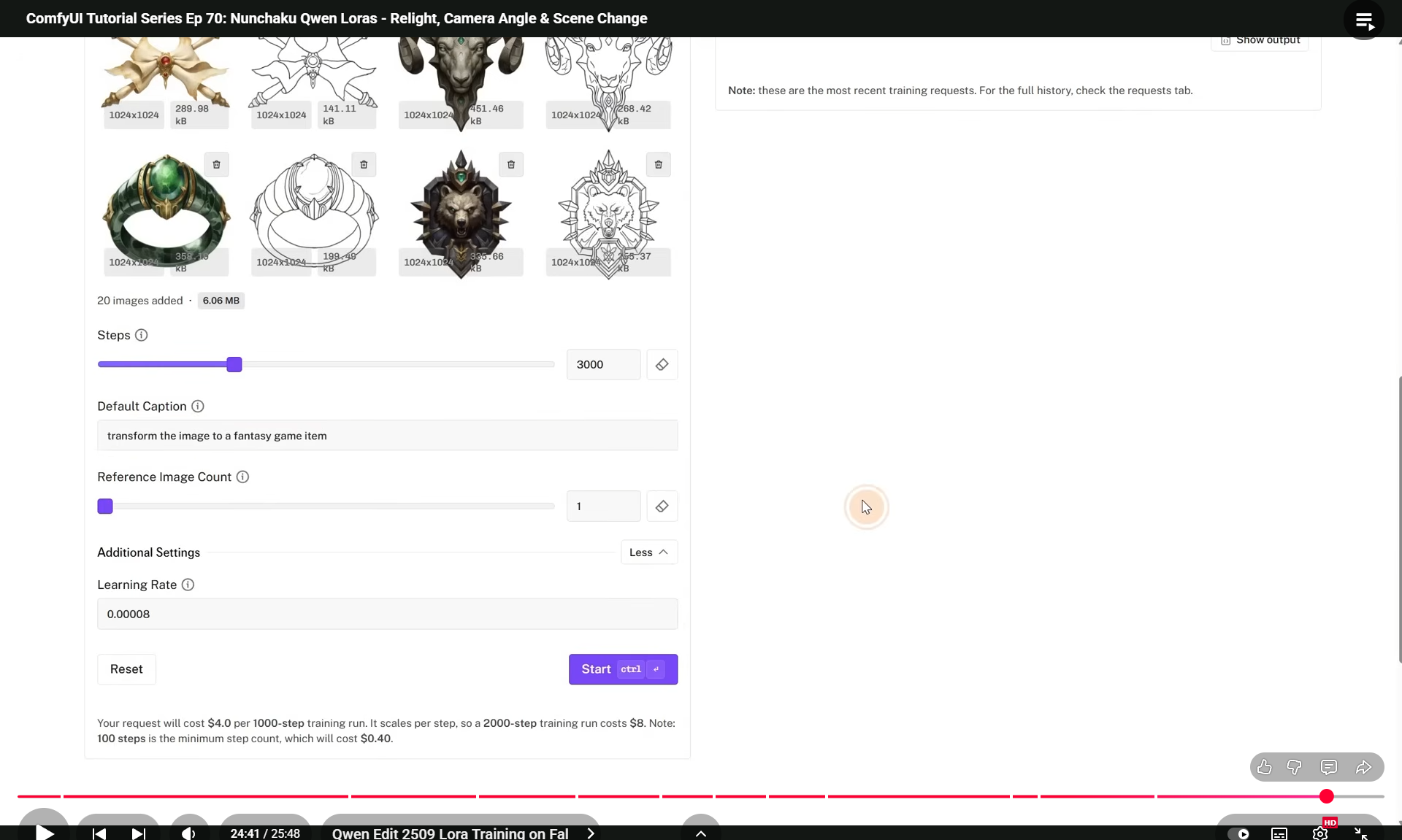Toggle subtitles/closed captions
The image size is (1402, 840).
[1279, 833]
